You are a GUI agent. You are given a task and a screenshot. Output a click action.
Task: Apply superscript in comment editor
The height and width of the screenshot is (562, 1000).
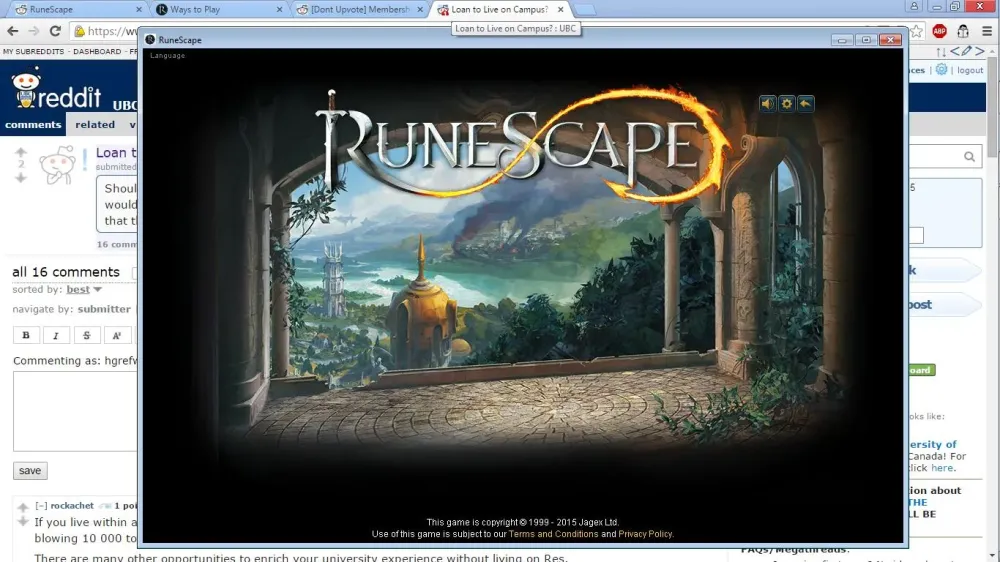117,335
